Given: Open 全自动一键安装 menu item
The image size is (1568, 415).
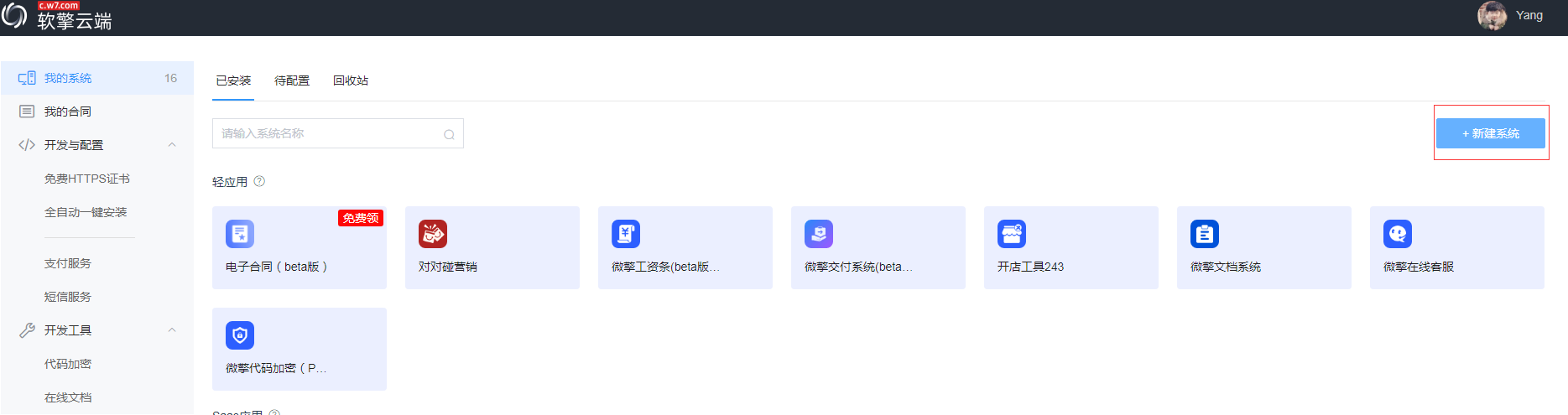Looking at the screenshot, I should click(86, 212).
